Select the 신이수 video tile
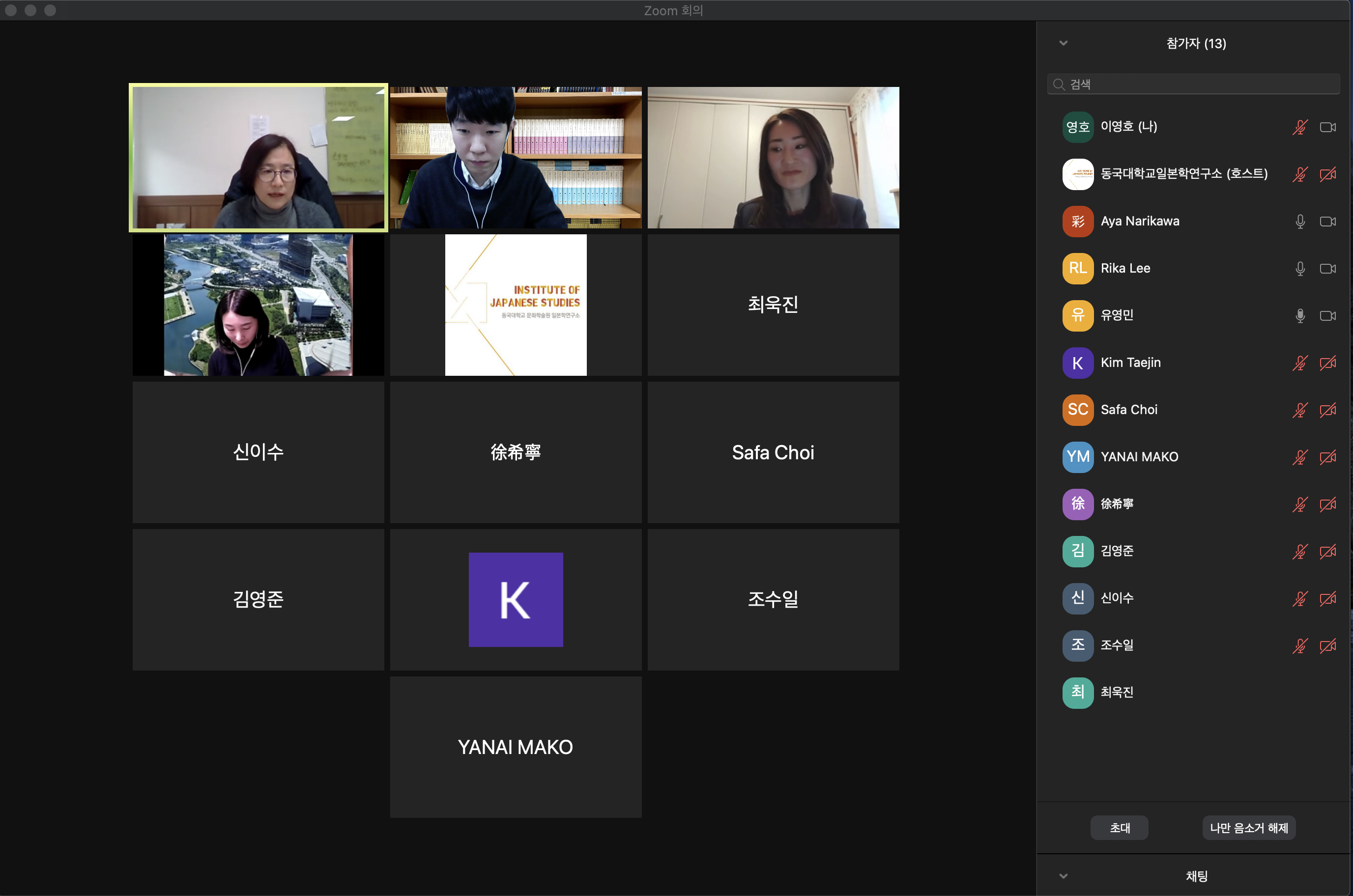Image resolution: width=1353 pixels, height=896 pixels. [259, 452]
